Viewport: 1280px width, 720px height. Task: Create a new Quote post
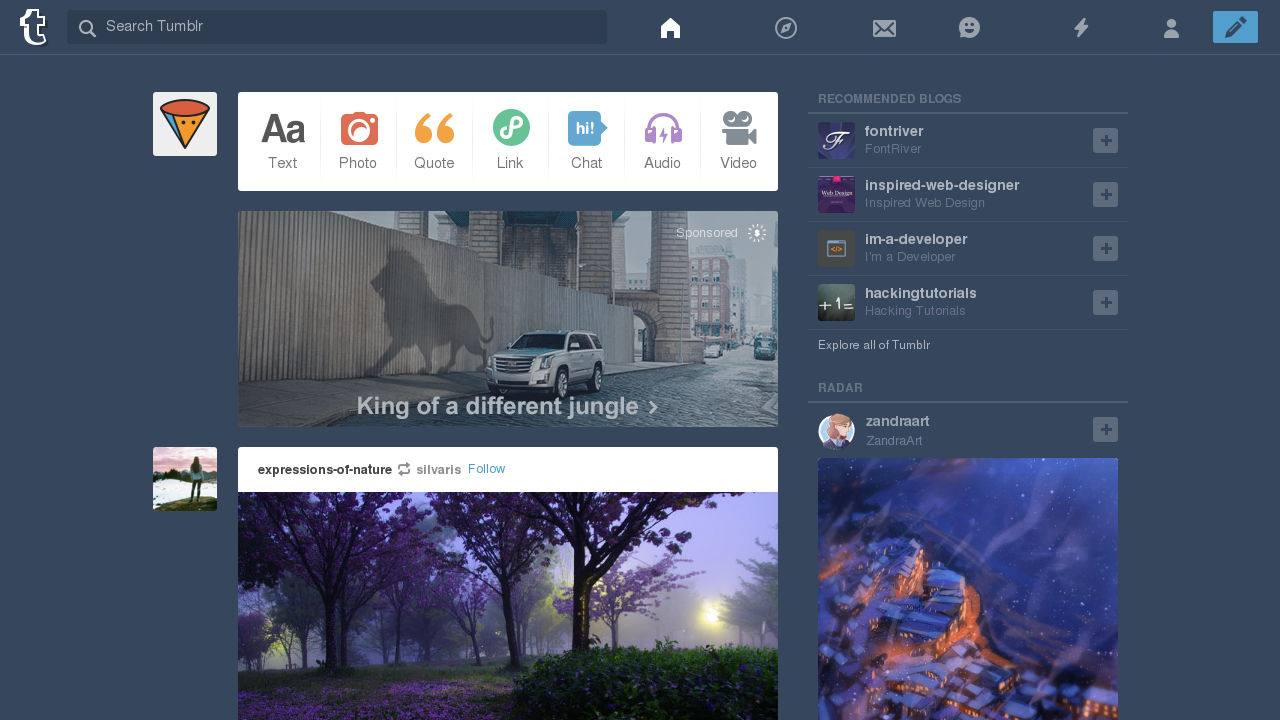(434, 141)
